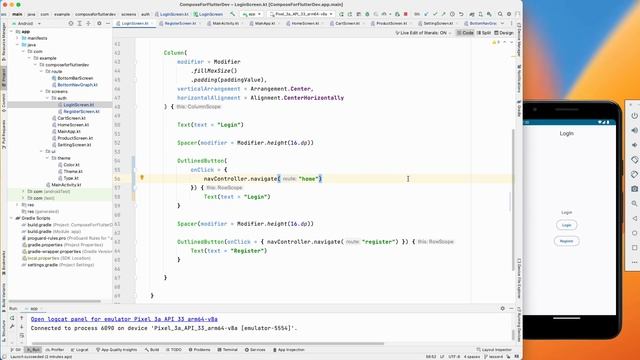Open the app run configuration dropdown
640x360 pixels.
(252, 14)
